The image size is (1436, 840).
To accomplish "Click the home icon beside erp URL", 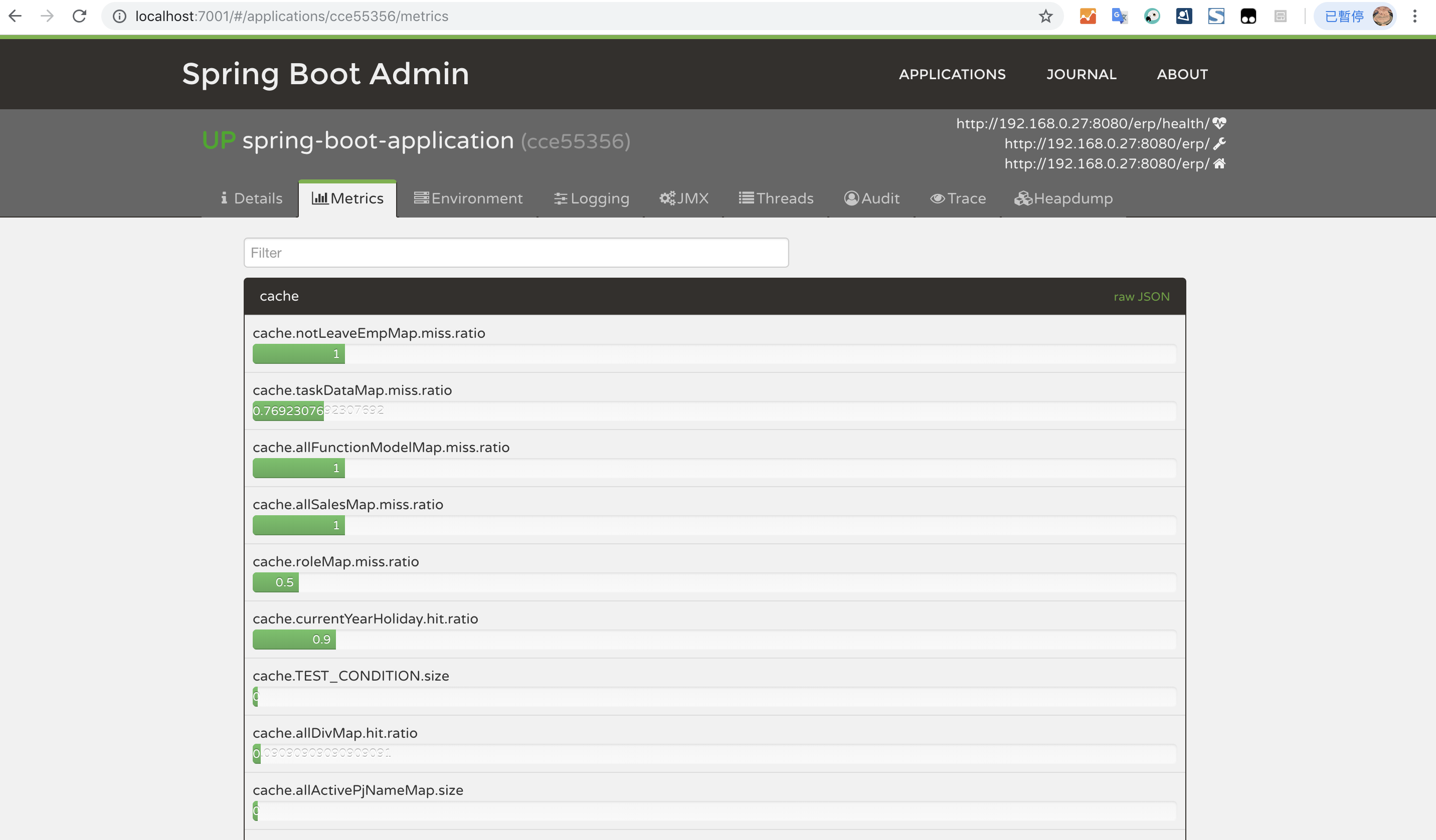I will 1219,163.
